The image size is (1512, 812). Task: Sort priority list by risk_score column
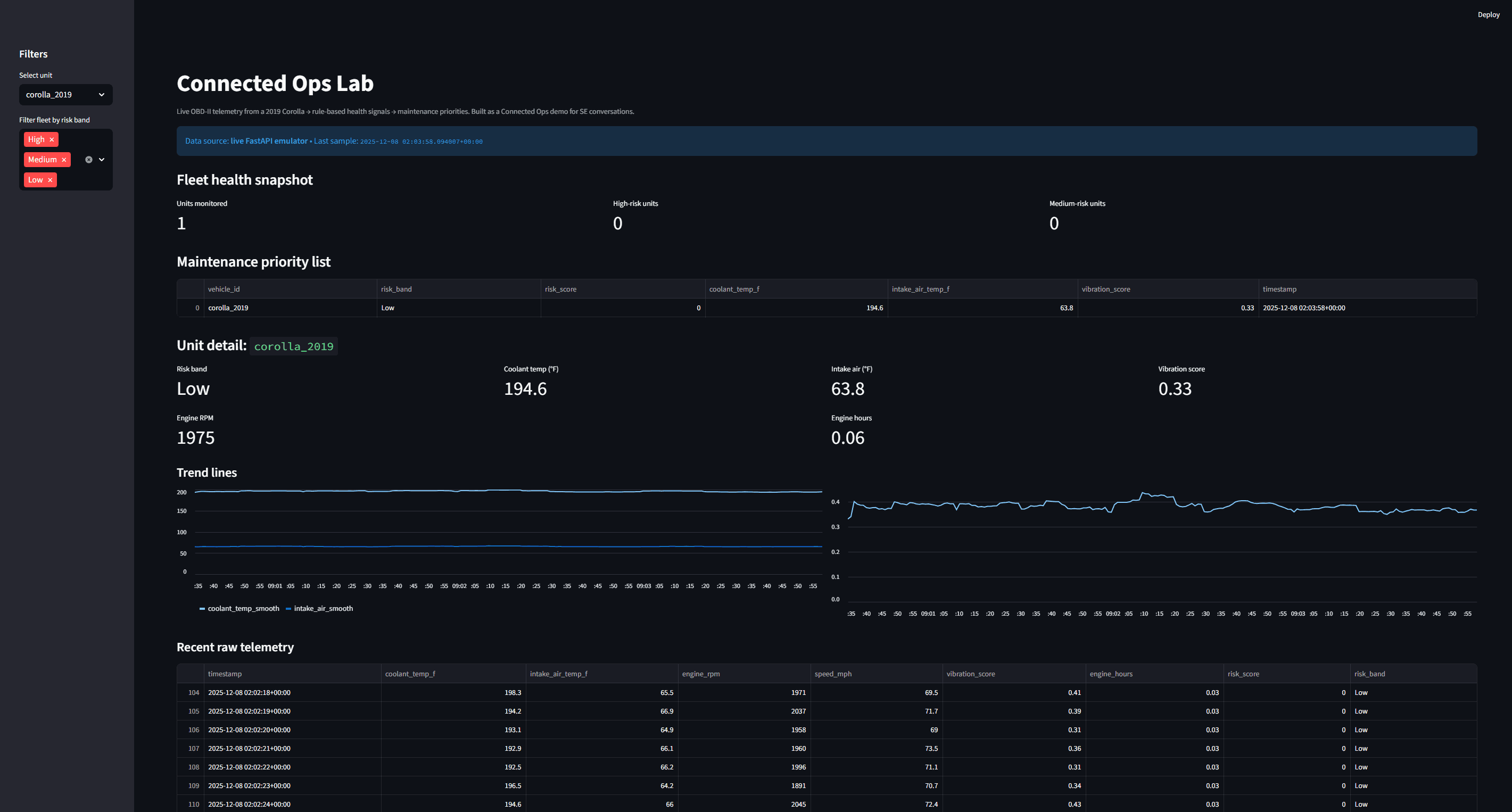[560, 289]
